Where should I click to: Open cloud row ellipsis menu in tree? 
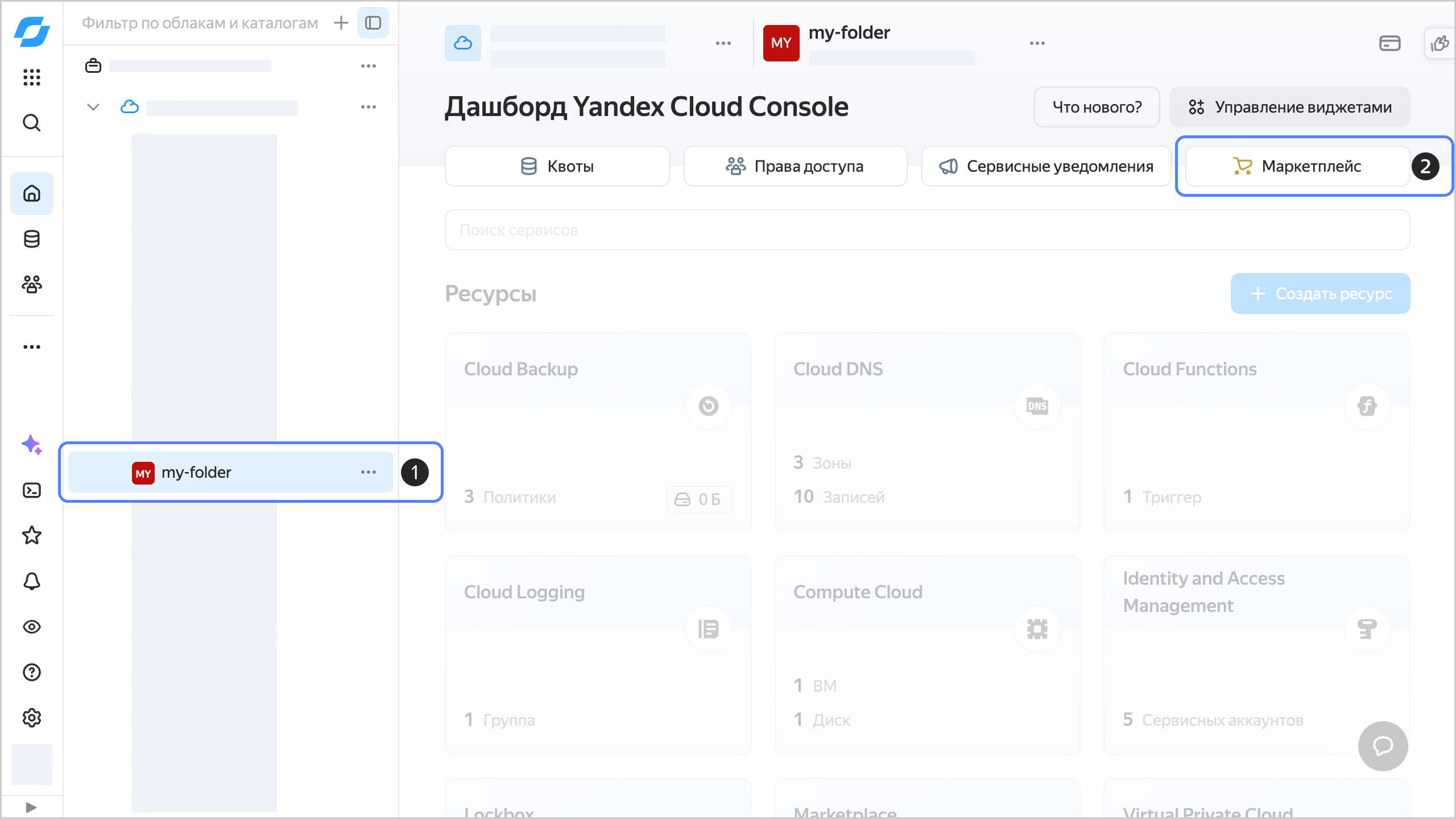point(369,107)
